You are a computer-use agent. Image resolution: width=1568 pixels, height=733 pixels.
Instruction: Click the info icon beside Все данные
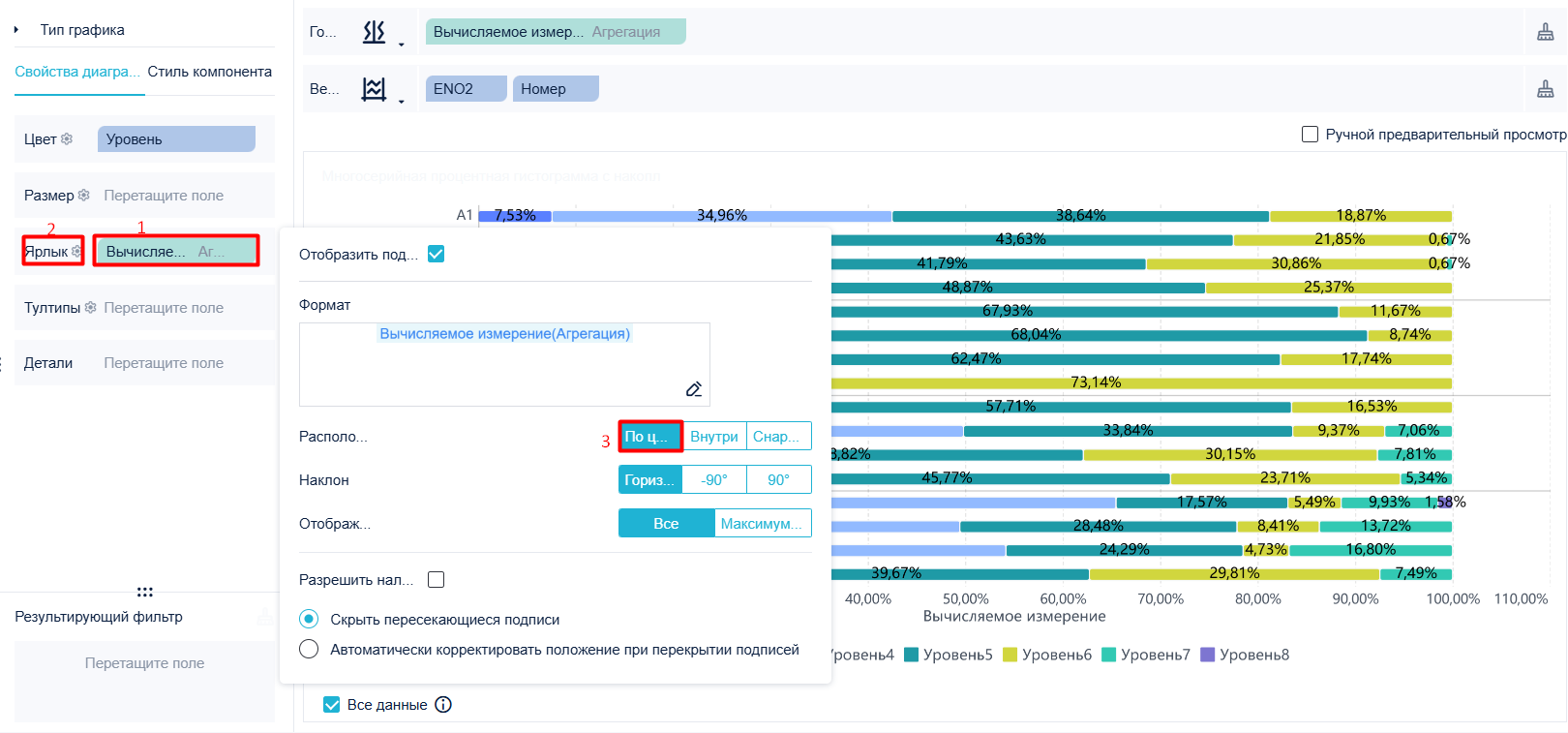click(x=443, y=704)
